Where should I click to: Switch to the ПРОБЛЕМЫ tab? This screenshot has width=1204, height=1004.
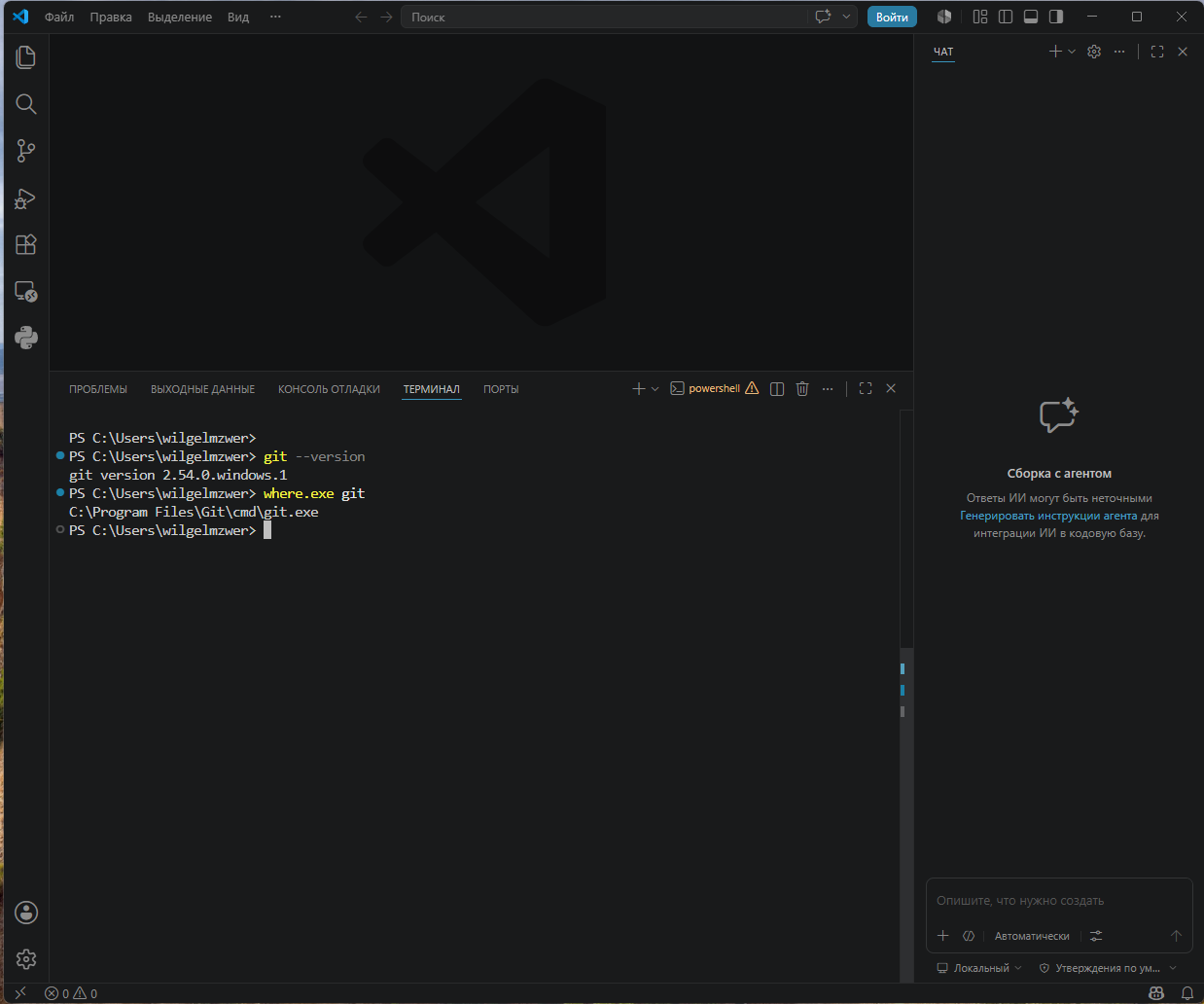pos(98,389)
